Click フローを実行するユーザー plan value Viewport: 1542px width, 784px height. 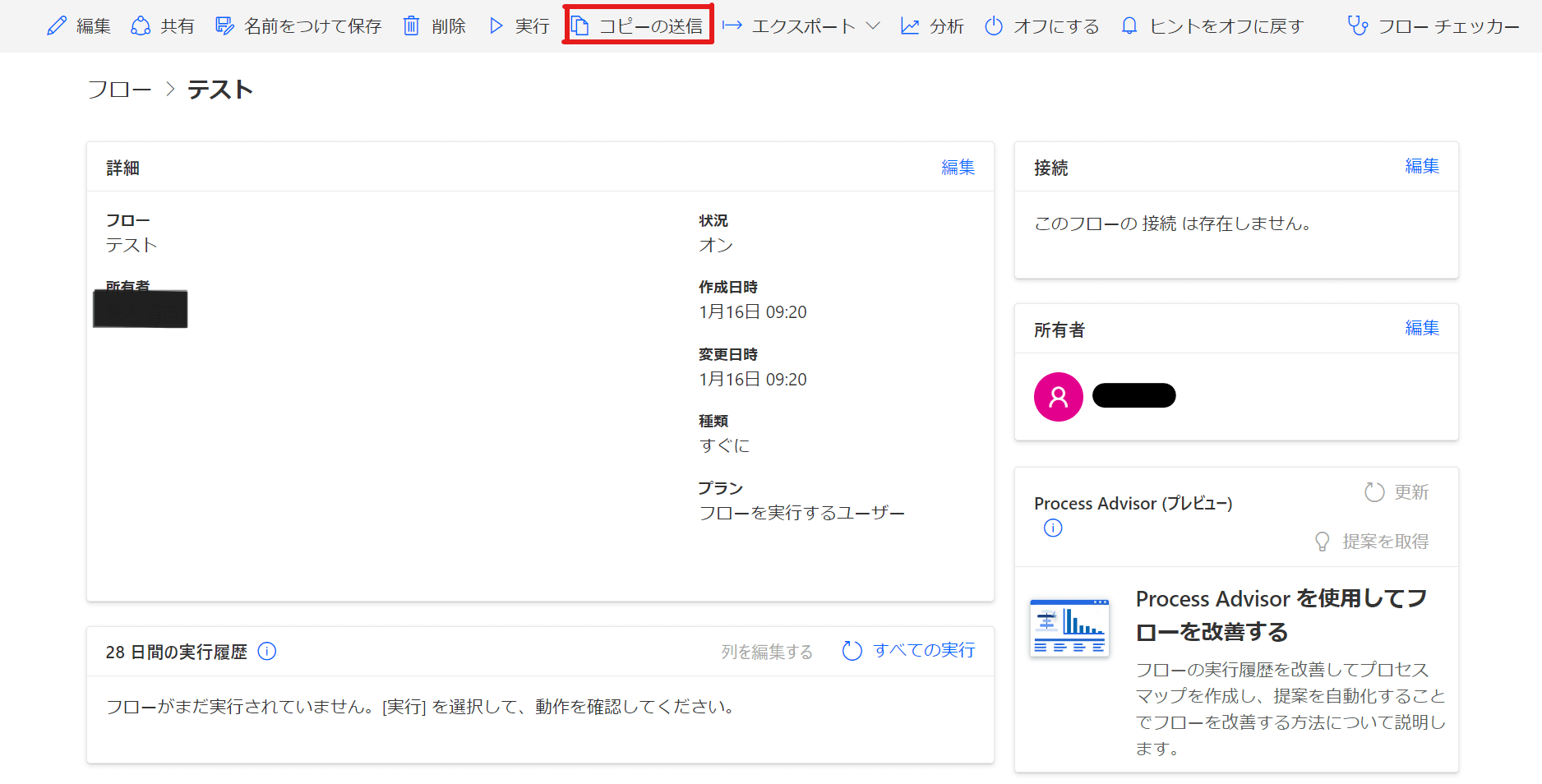coord(801,513)
